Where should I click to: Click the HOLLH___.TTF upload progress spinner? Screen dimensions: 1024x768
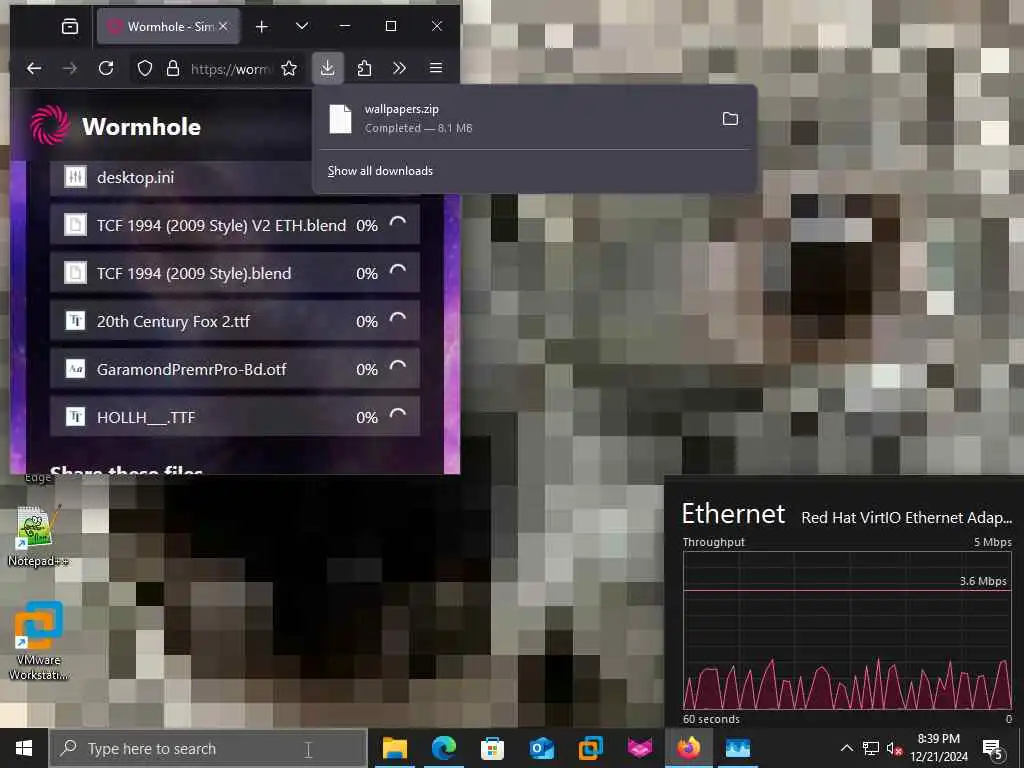tap(398, 416)
